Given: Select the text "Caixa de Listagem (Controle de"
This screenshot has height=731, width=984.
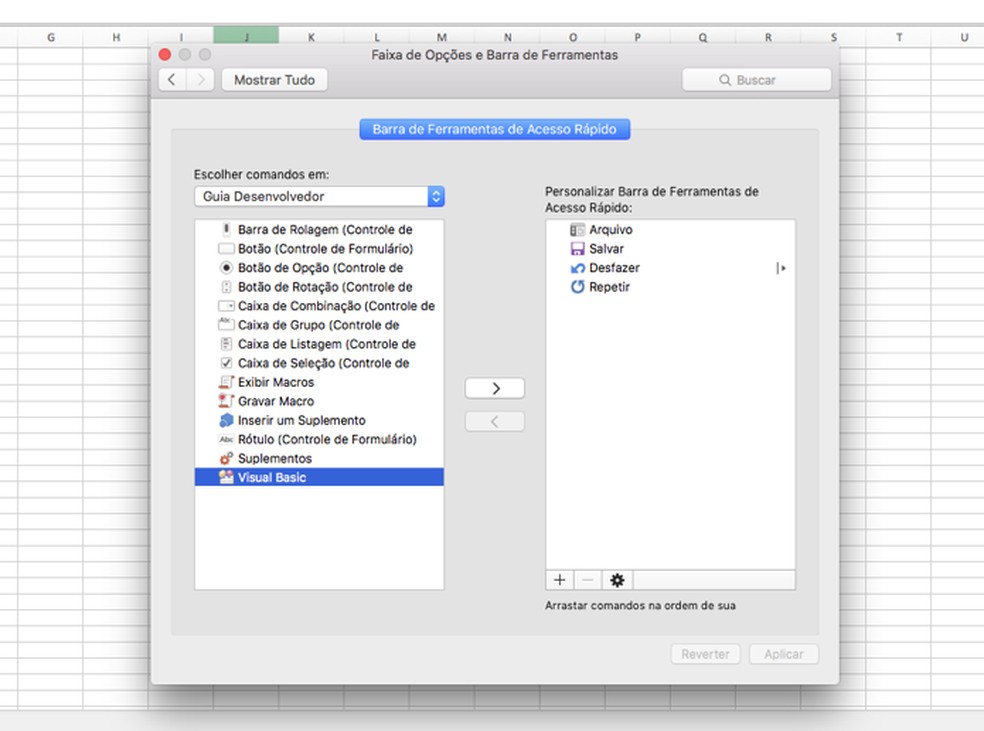Looking at the screenshot, I should tap(326, 344).
